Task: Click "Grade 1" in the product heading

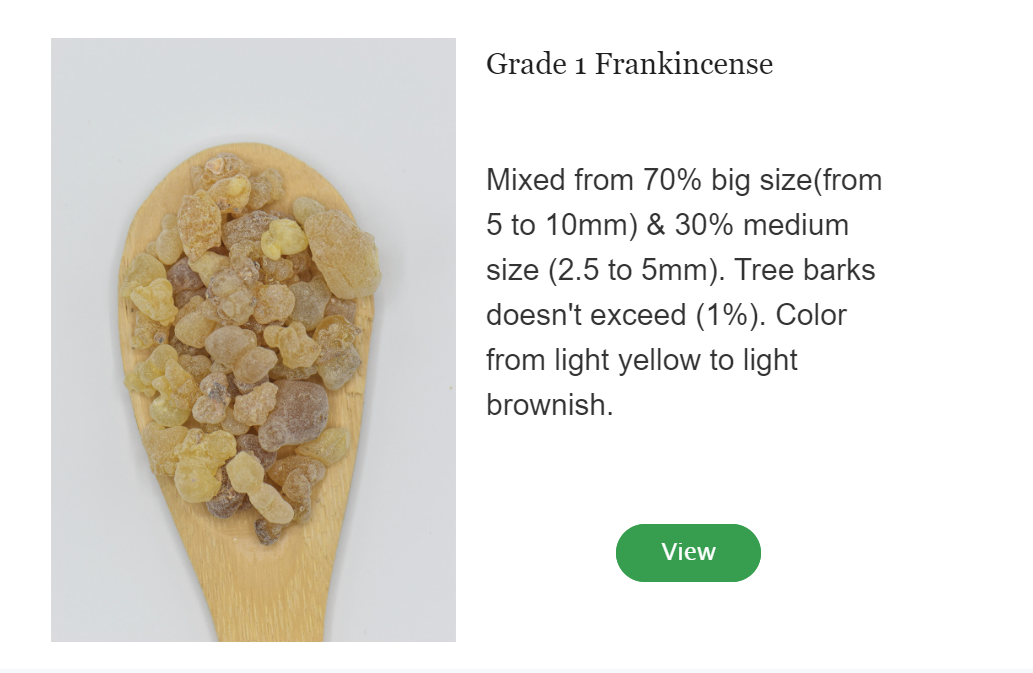Action: pyautogui.click(x=536, y=65)
